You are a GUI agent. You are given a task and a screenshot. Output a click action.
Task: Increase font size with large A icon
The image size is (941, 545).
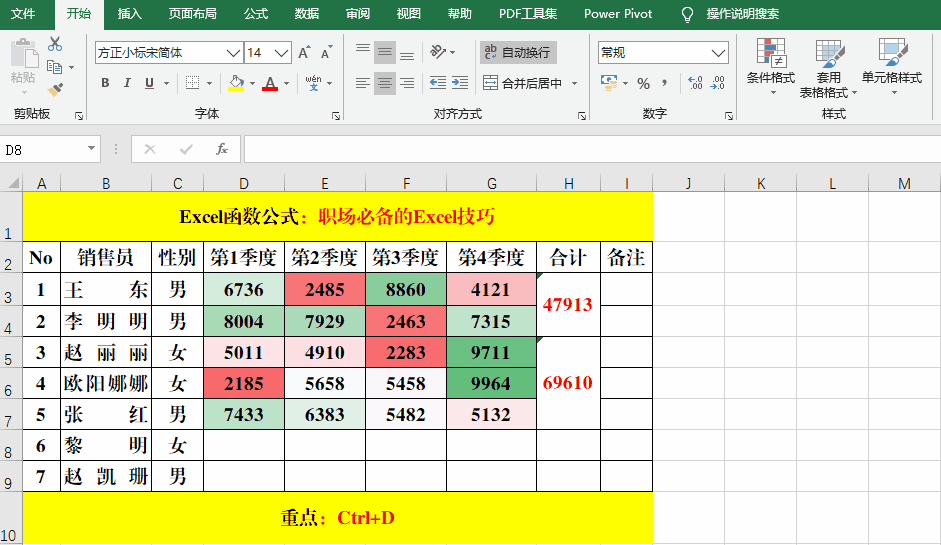tap(304, 53)
